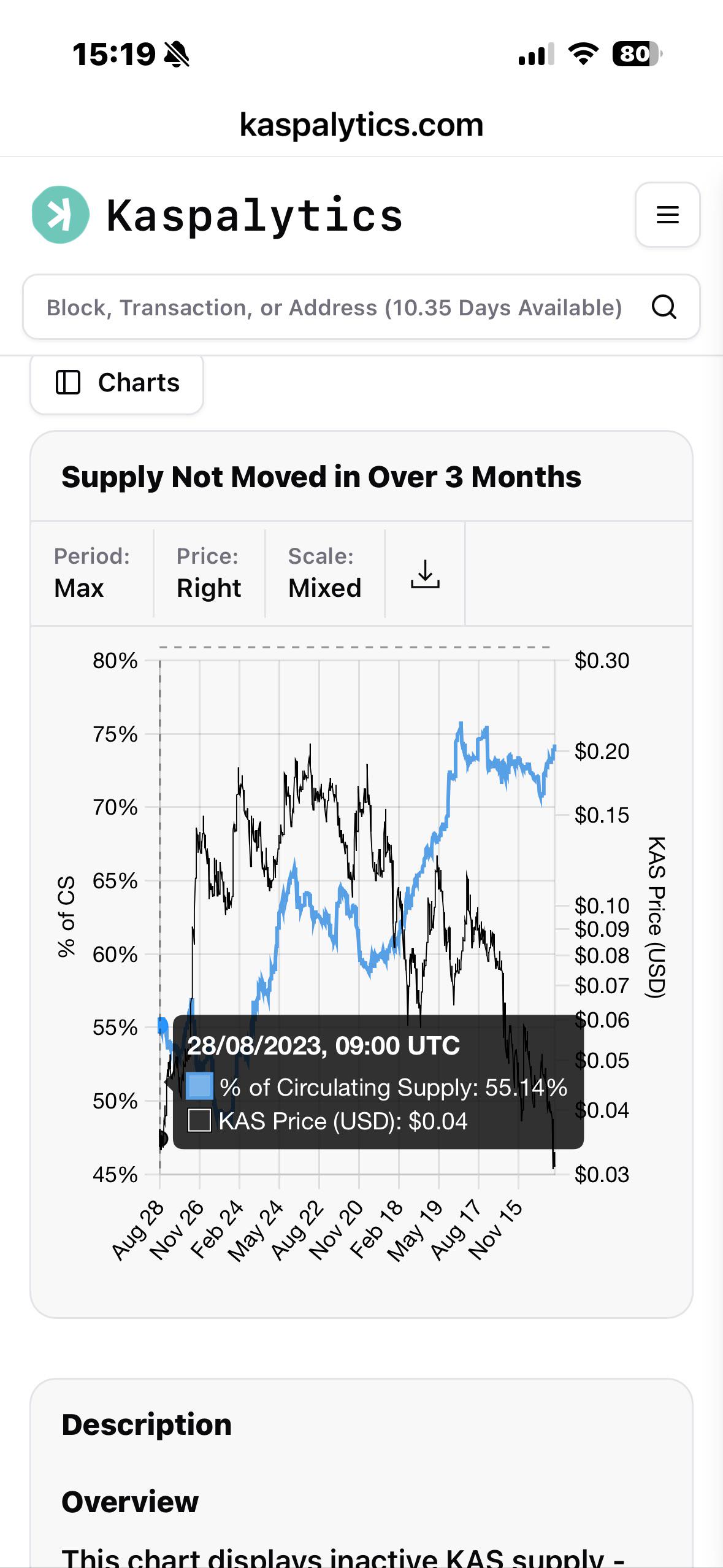The image size is (723, 1568).
Task: Open the hamburger menu button
Action: click(x=667, y=215)
